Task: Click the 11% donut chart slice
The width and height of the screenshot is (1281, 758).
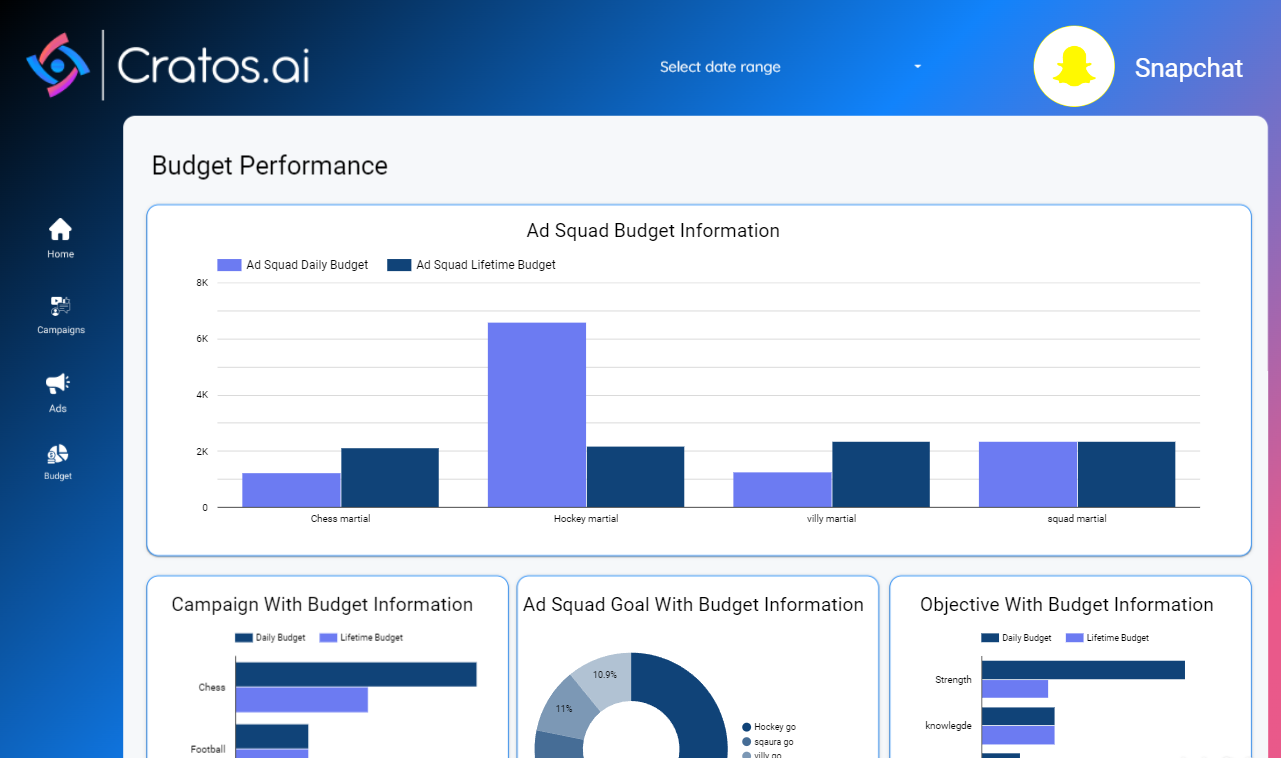Action: [563, 707]
